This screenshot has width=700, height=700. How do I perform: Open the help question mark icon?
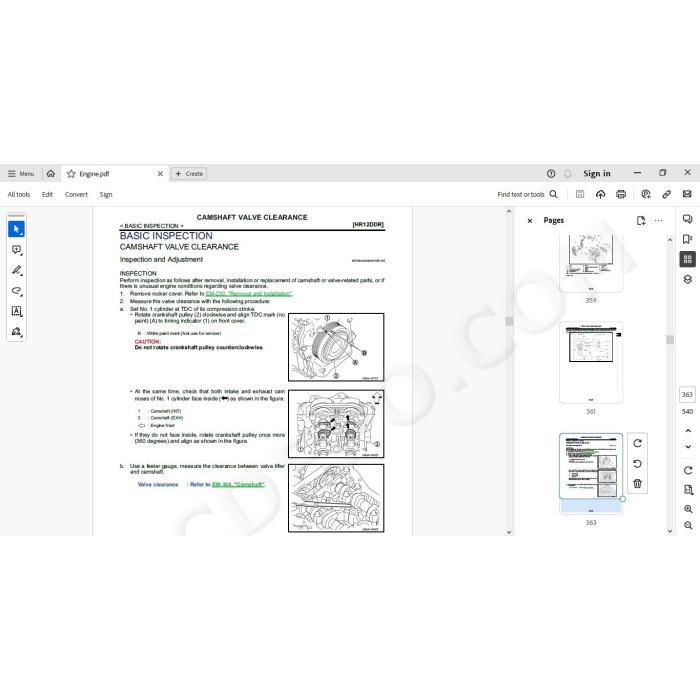pos(551,174)
